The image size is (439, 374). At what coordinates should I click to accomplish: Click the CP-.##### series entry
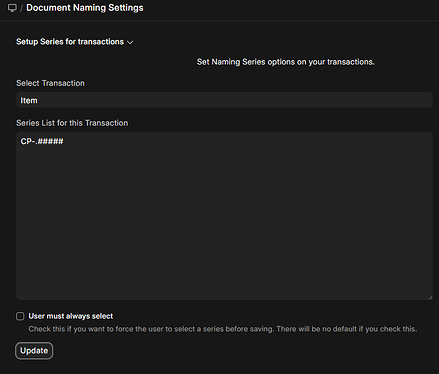point(42,141)
